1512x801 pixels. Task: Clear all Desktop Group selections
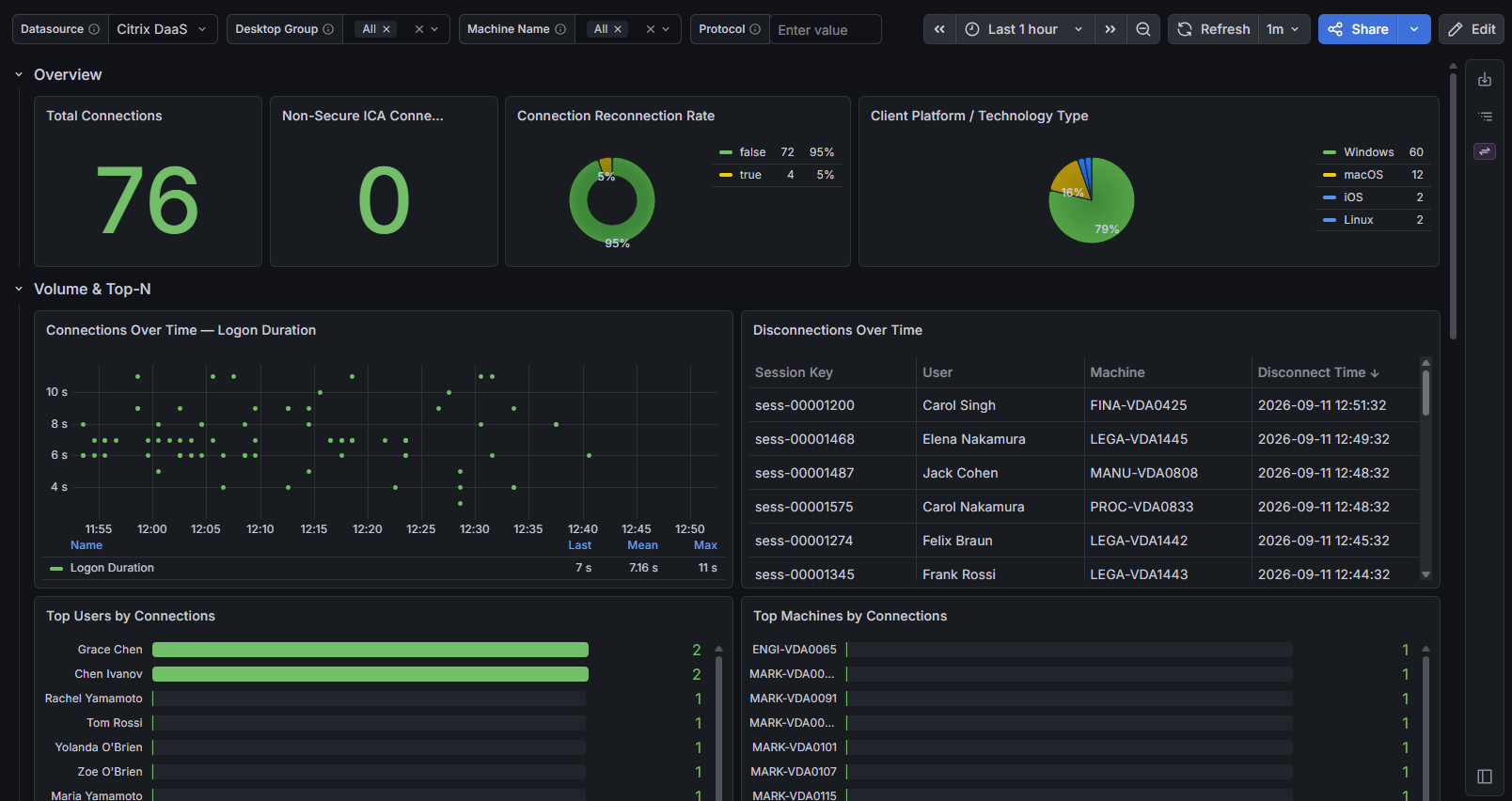(419, 29)
